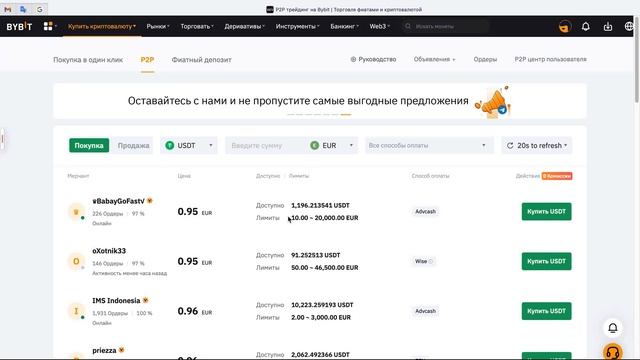Open the 20s to refresh dropdown
640x360 pixels.
click(x=537, y=145)
